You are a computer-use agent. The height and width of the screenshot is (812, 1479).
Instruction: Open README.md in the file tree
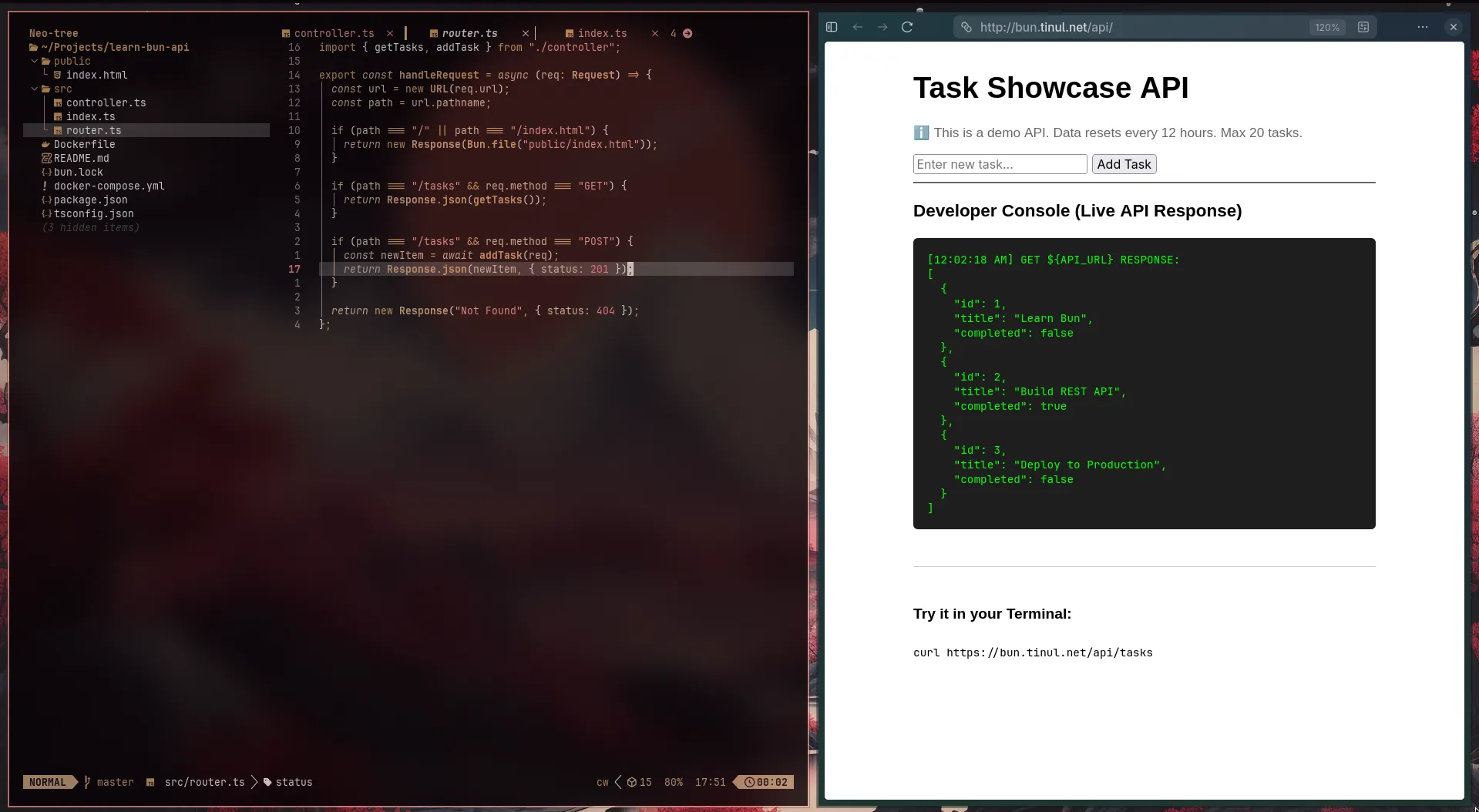[x=81, y=158]
